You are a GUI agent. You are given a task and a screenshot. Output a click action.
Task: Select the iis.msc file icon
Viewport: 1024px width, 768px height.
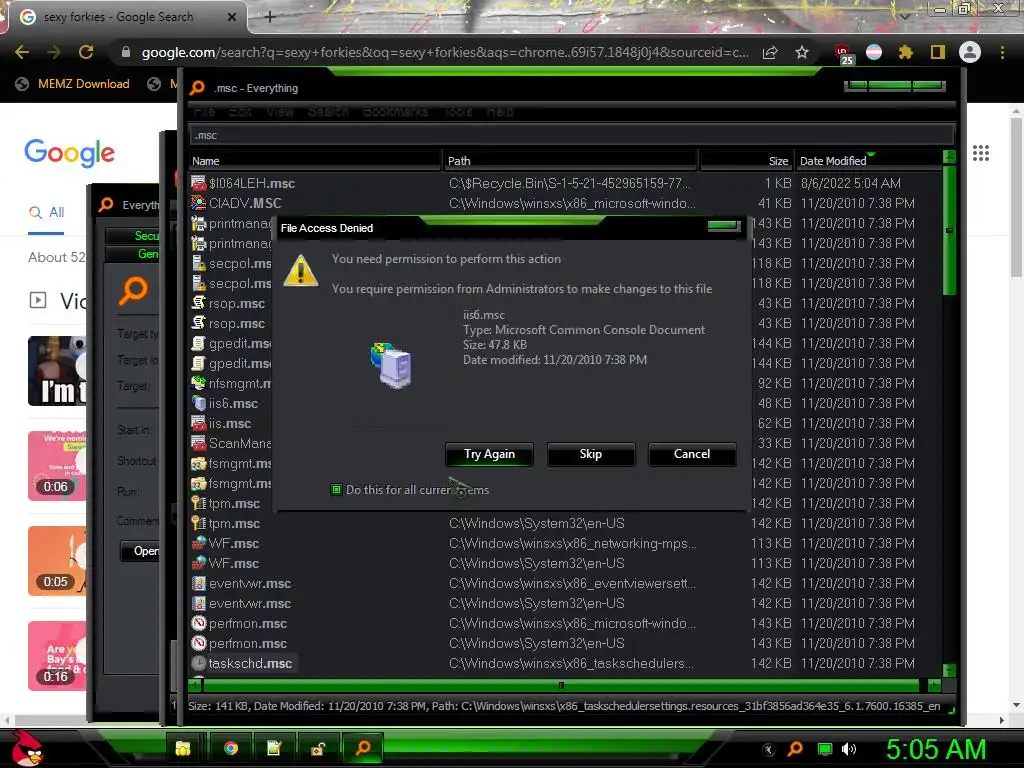(199, 423)
